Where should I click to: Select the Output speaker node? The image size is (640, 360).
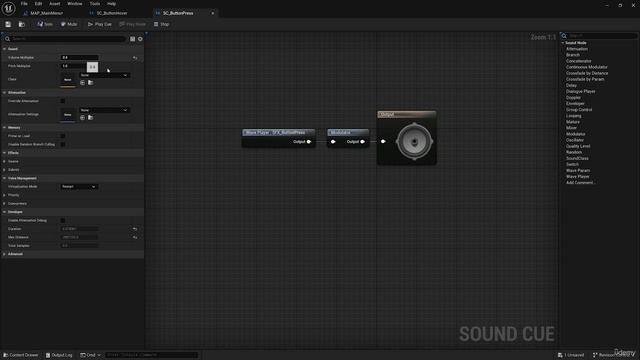click(x=414, y=142)
